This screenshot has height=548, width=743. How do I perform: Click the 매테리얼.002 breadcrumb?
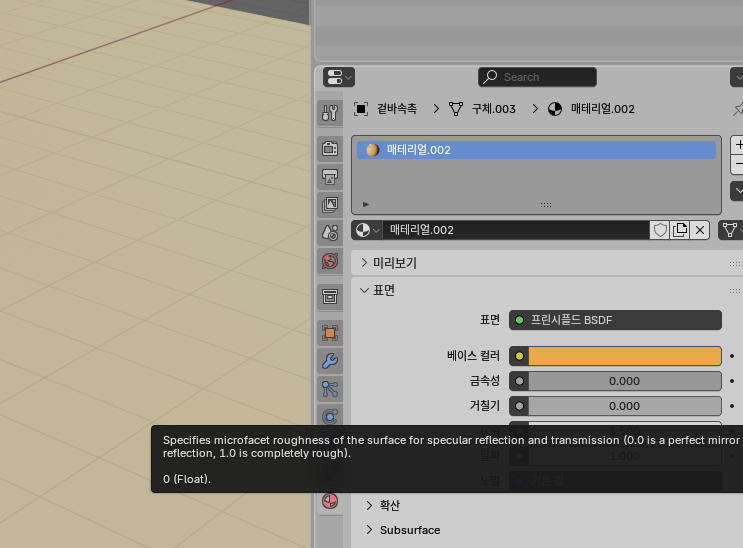pos(591,109)
